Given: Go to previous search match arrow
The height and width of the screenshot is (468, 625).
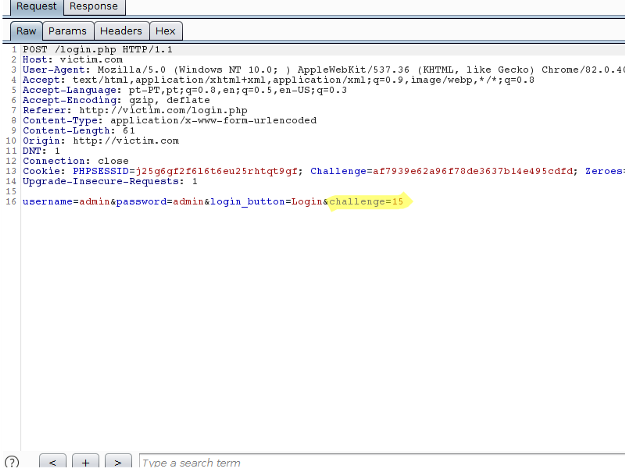Looking at the screenshot, I should [x=53, y=462].
